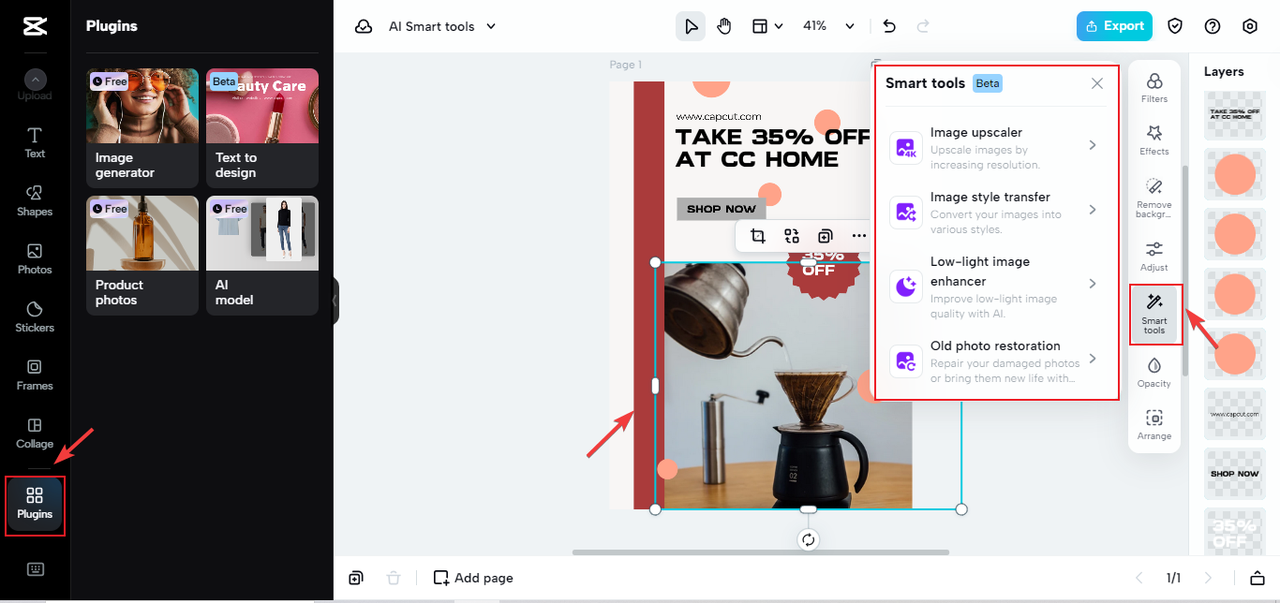The image size is (1280, 603).
Task: Open Filters in right toolbar
Action: click(x=1154, y=88)
